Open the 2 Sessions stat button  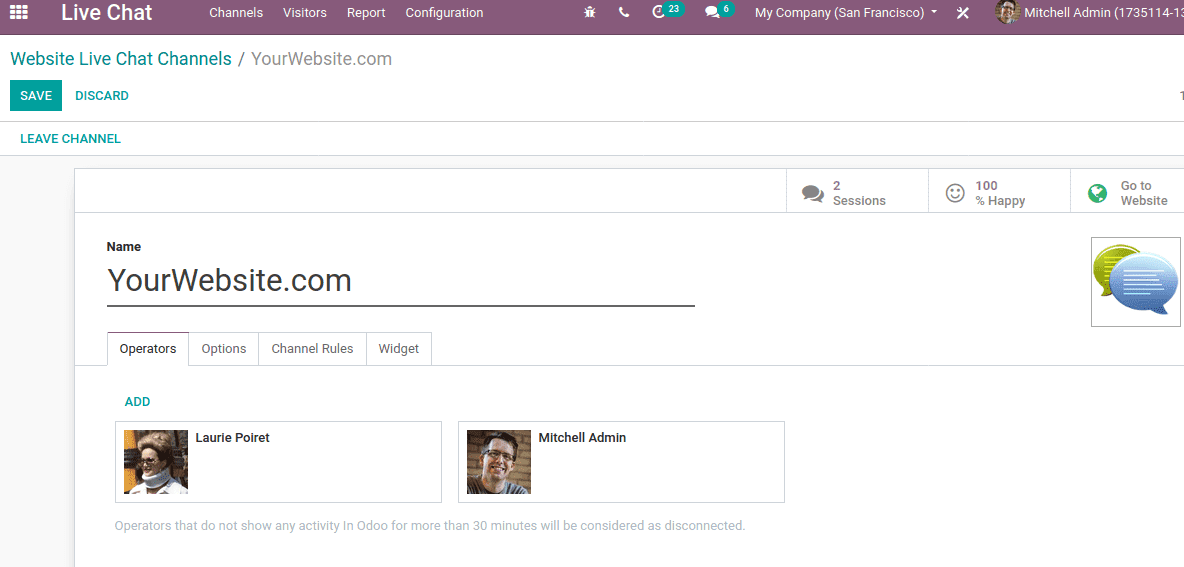point(857,193)
